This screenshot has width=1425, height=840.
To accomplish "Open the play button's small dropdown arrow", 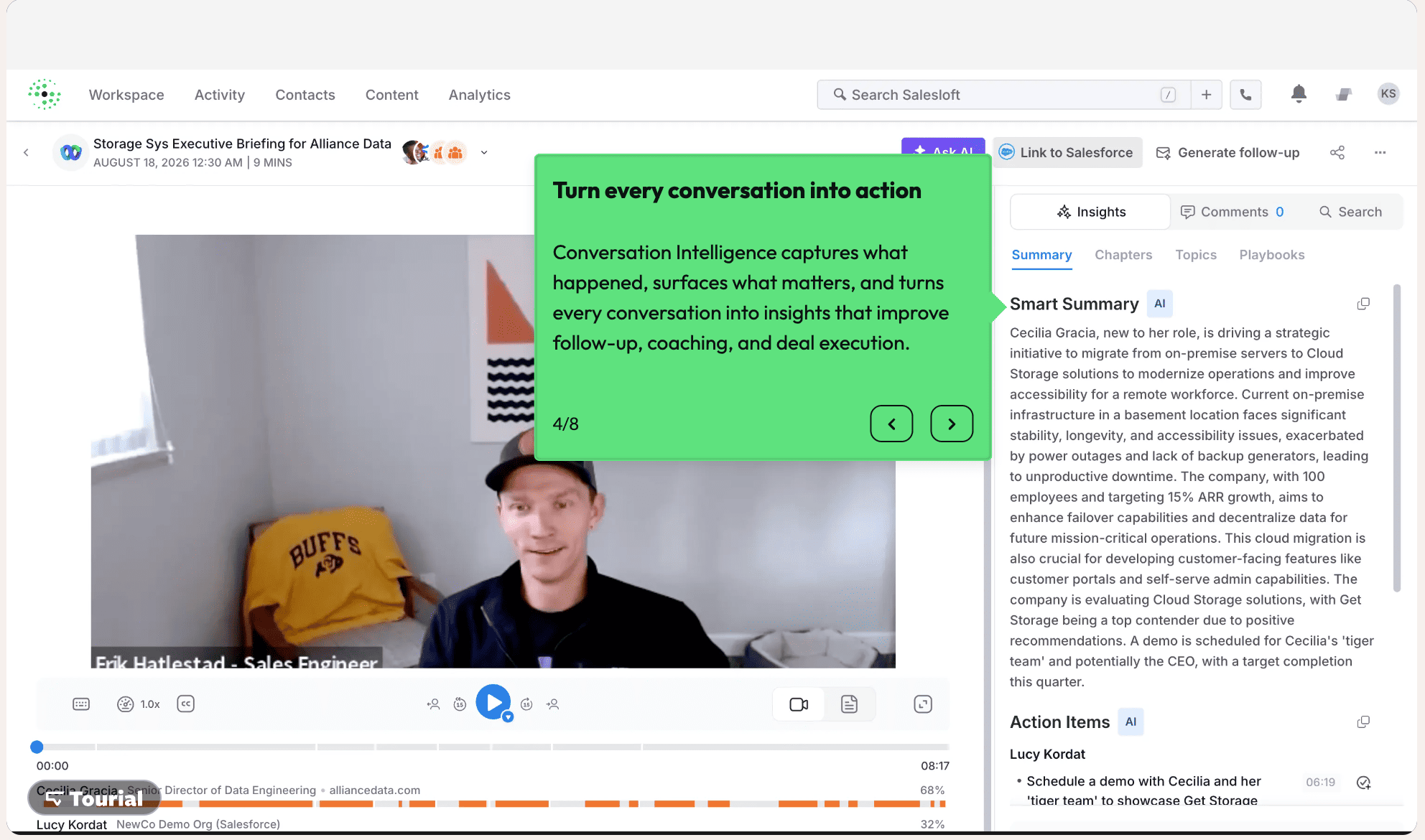I will (508, 717).
